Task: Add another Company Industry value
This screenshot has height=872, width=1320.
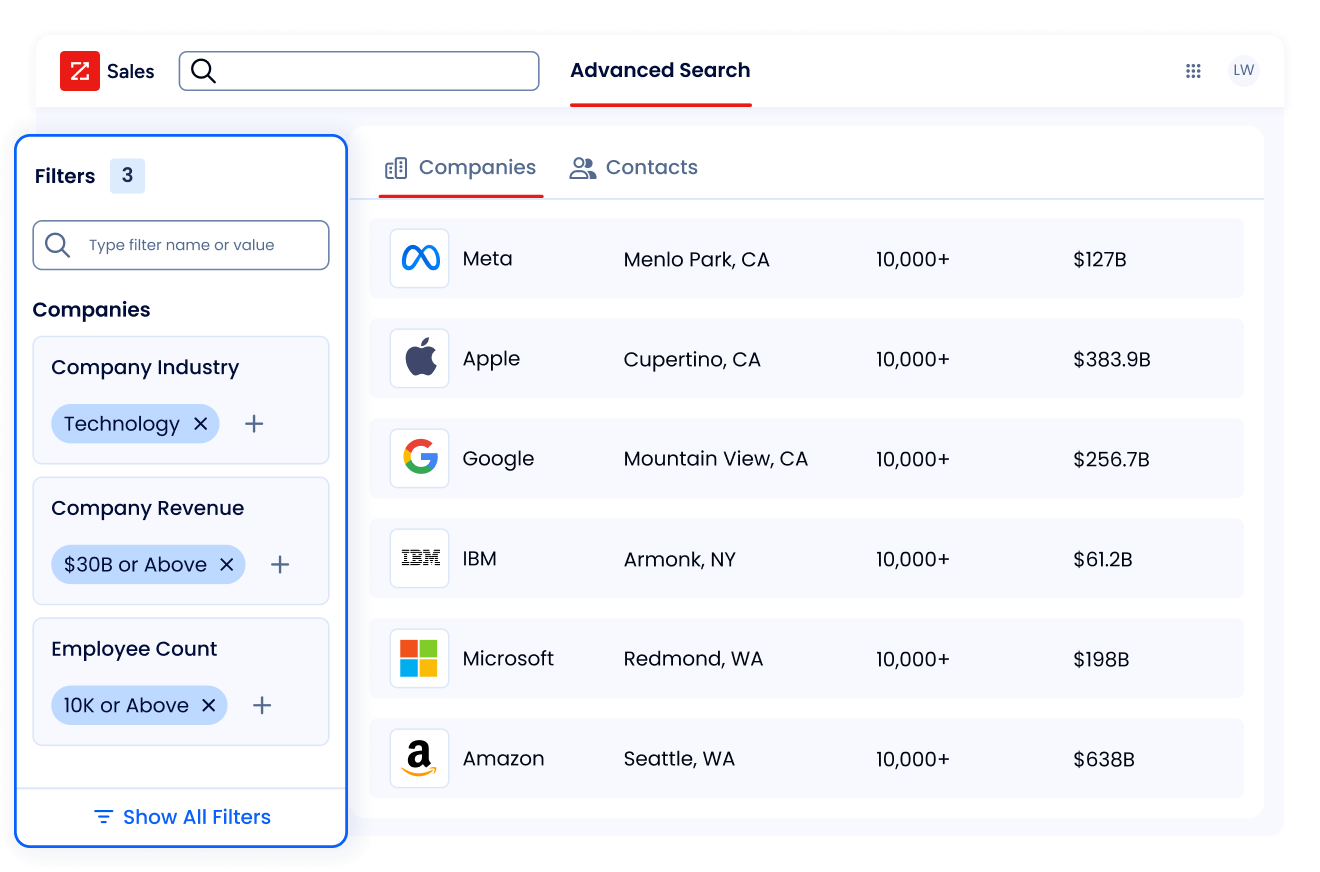Action: (254, 424)
